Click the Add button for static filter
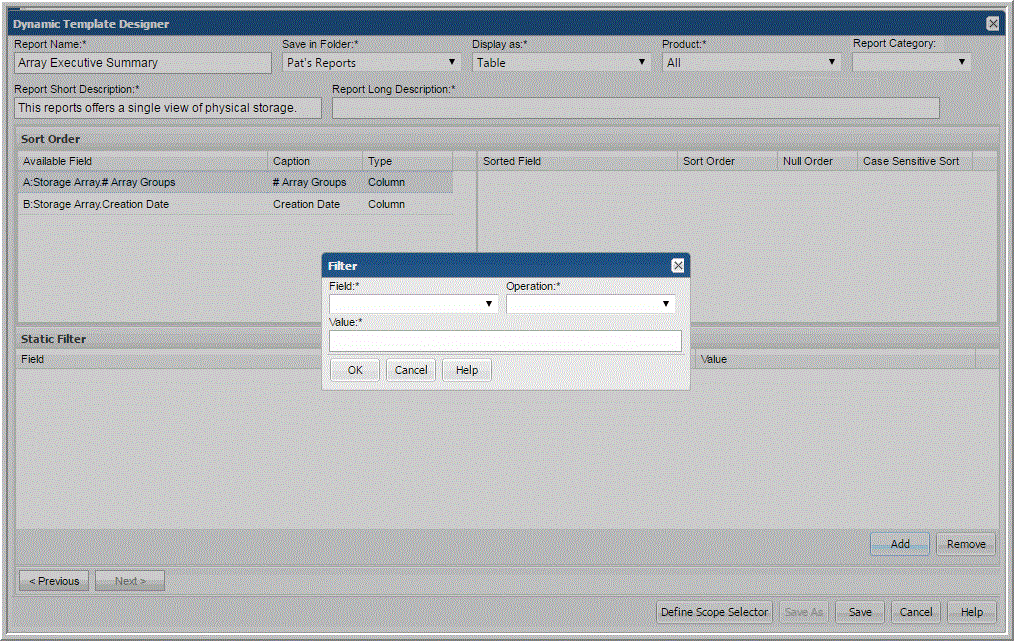Image resolution: width=1014 pixels, height=641 pixels. coord(900,544)
